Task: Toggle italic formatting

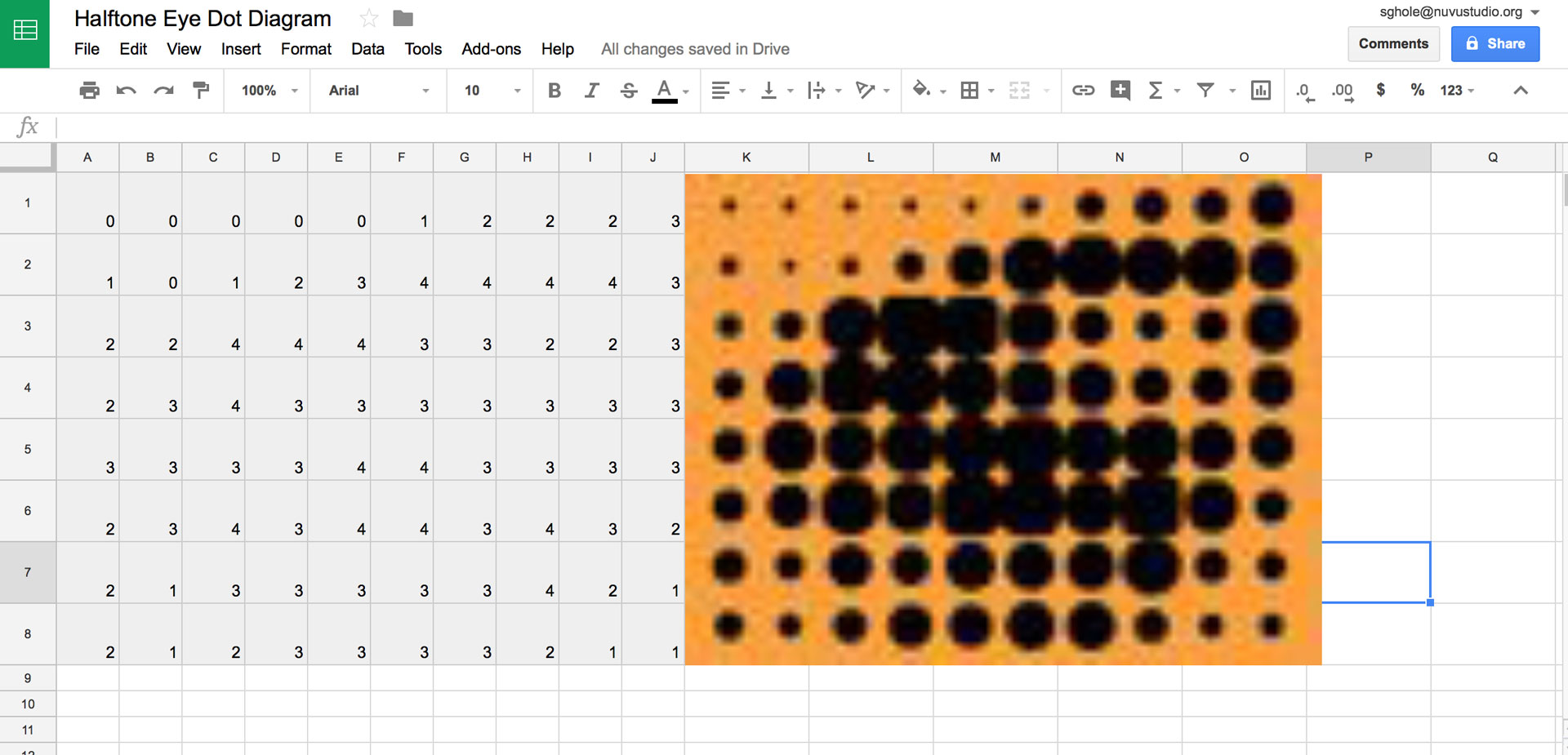Action: 592,91
